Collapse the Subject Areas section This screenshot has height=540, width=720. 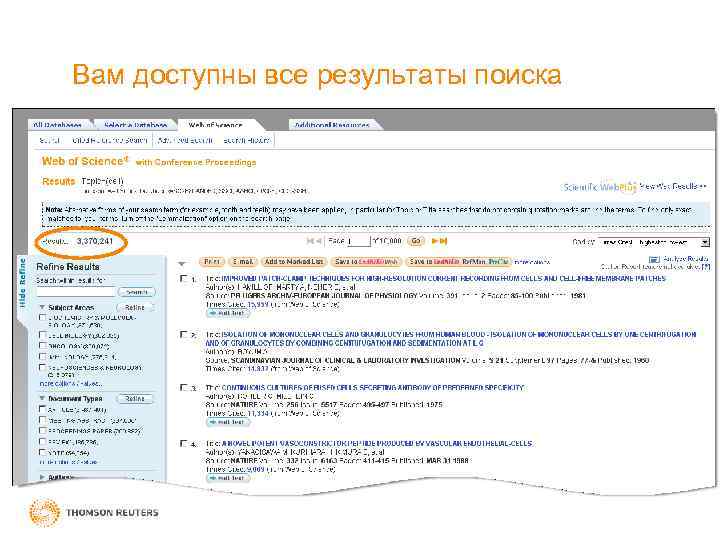click(42, 307)
